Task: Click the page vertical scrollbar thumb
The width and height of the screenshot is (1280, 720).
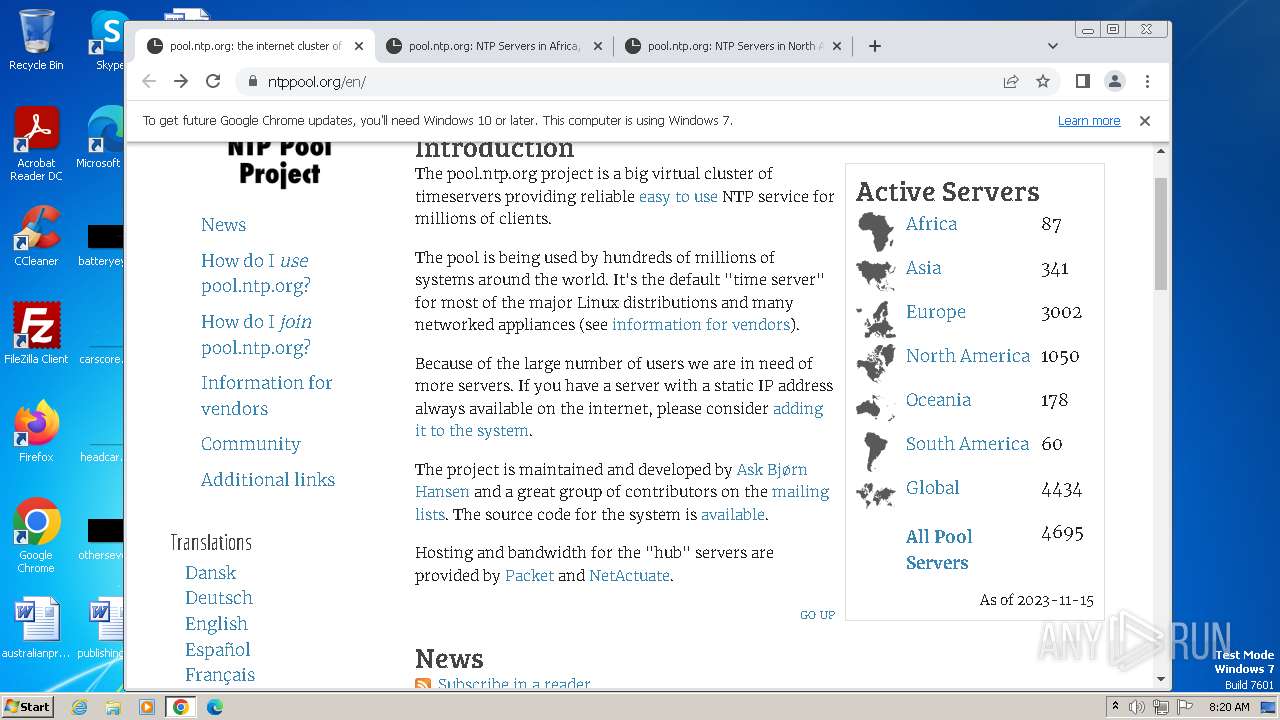Action: (x=1161, y=234)
